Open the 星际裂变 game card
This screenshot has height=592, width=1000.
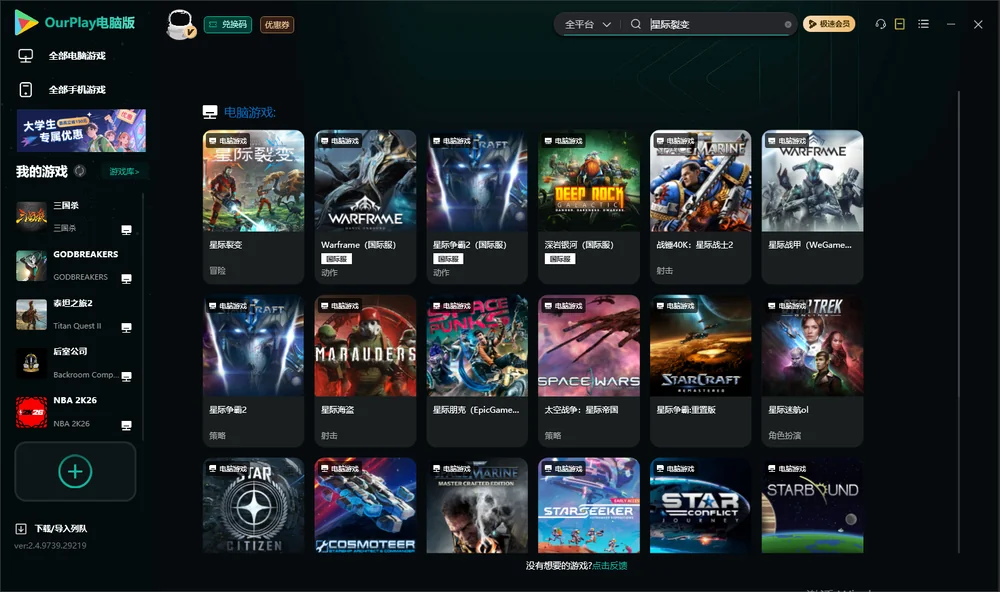click(x=253, y=207)
